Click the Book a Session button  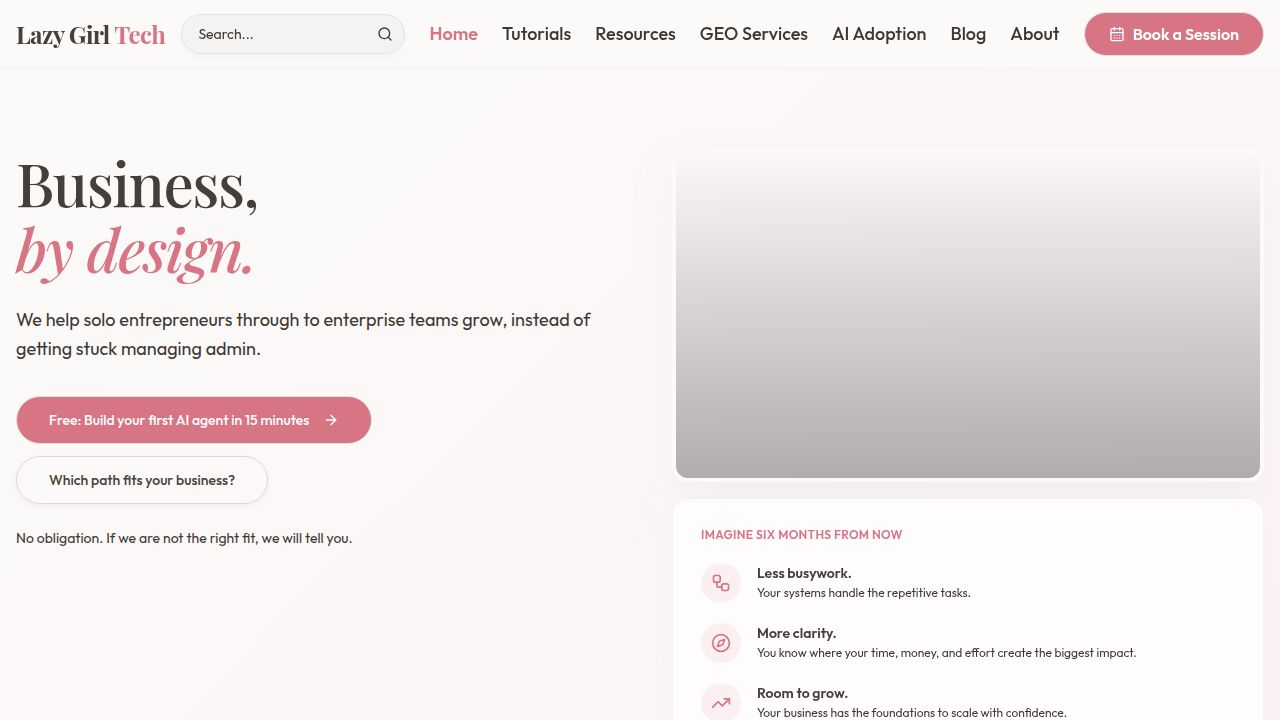click(x=1174, y=34)
